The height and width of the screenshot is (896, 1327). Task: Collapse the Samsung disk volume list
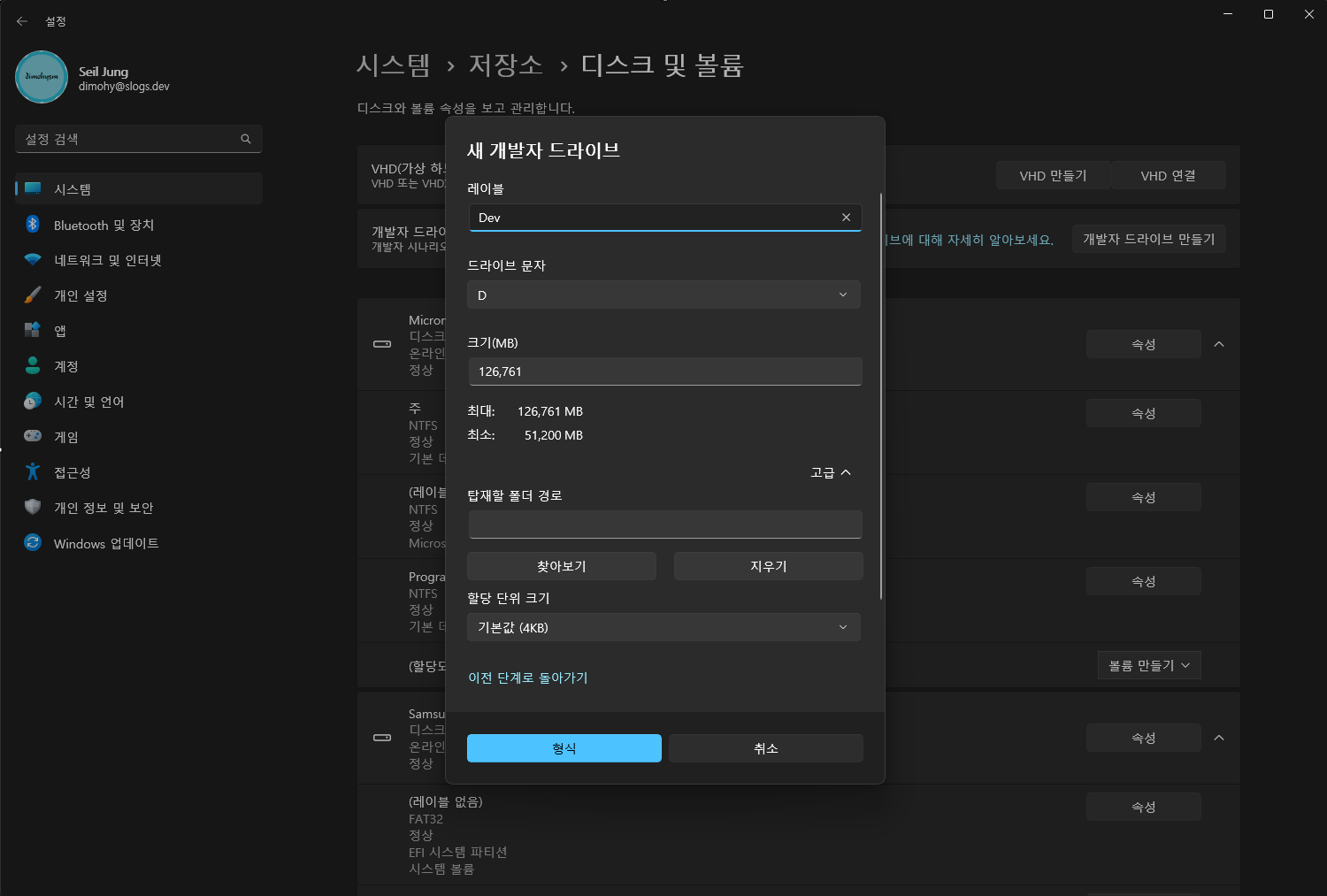pos(1219,738)
